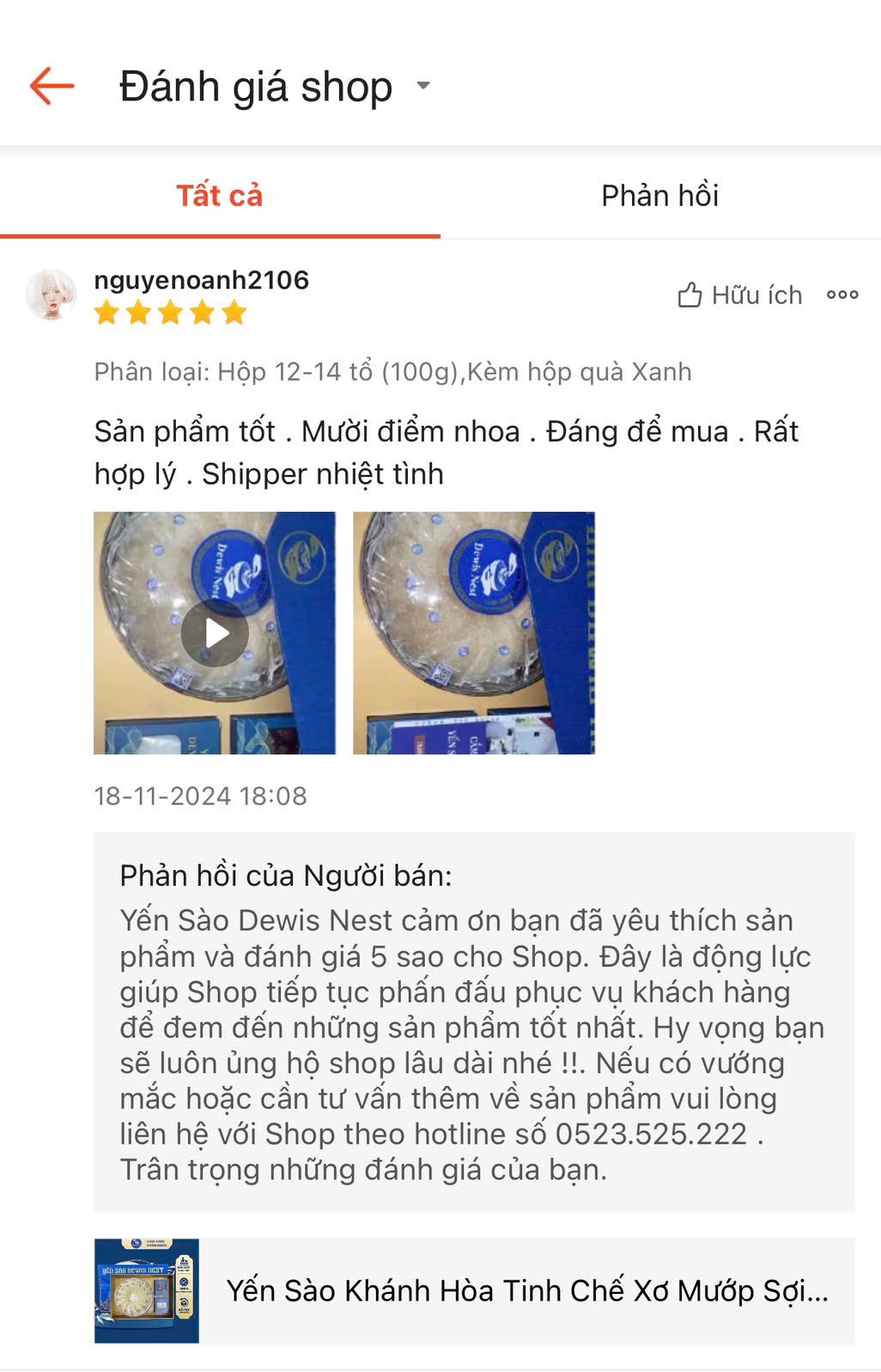The image size is (881, 1372).
Task: Open nguyenoanh2106's profile avatar
Action: tap(52, 294)
